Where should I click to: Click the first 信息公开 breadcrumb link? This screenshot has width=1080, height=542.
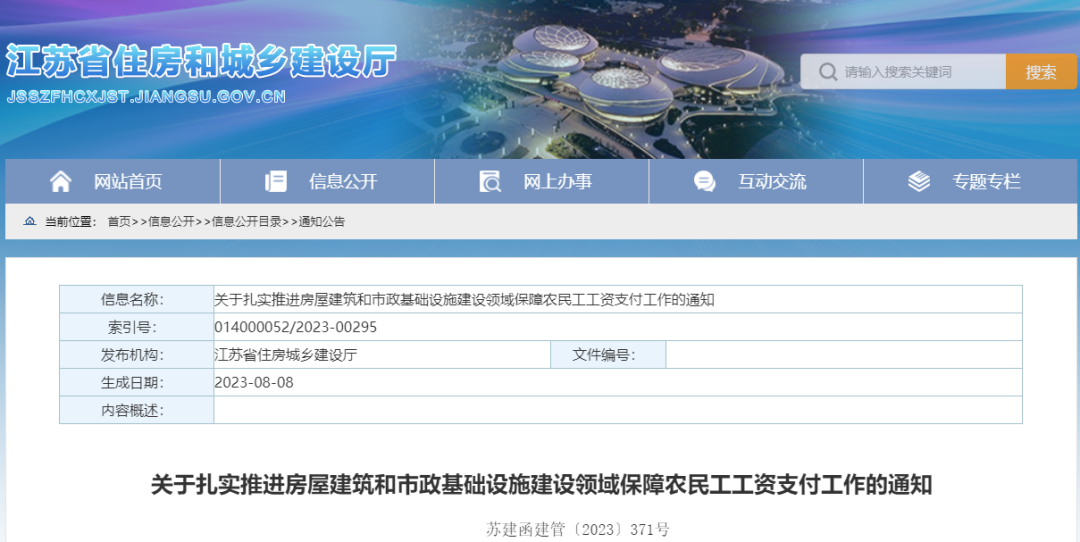[171, 222]
